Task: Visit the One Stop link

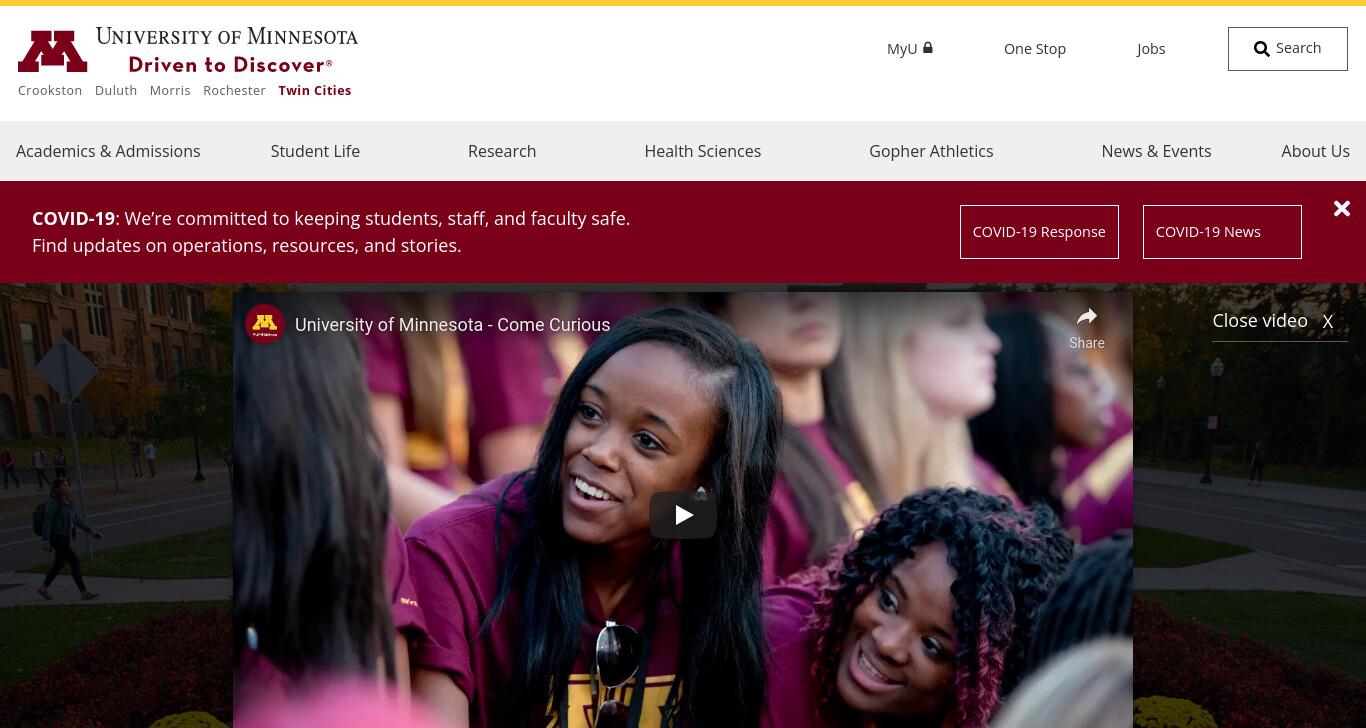Action: tap(1035, 49)
